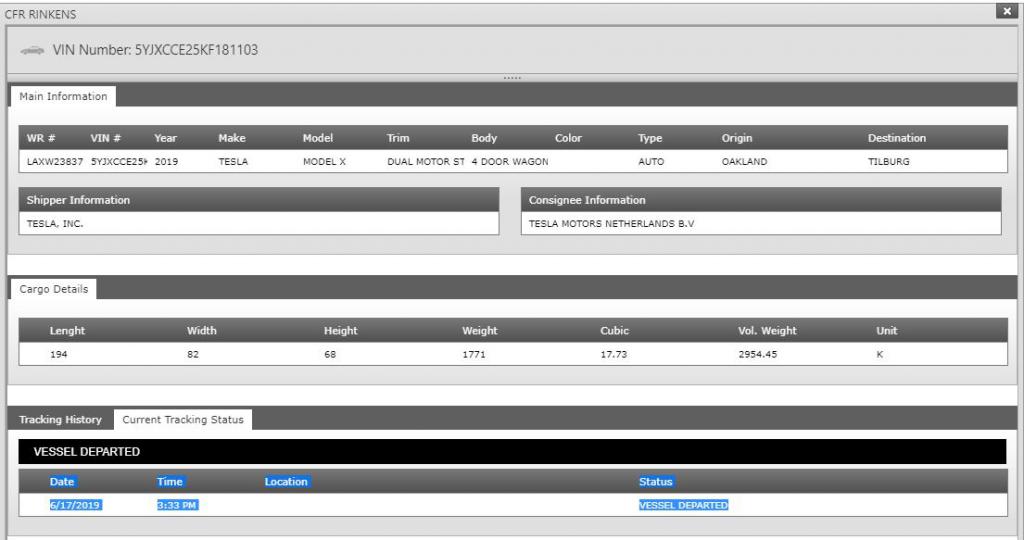Click the car icon beside VIN Number
This screenshot has height=540, width=1024.
(x=32, y=50)
